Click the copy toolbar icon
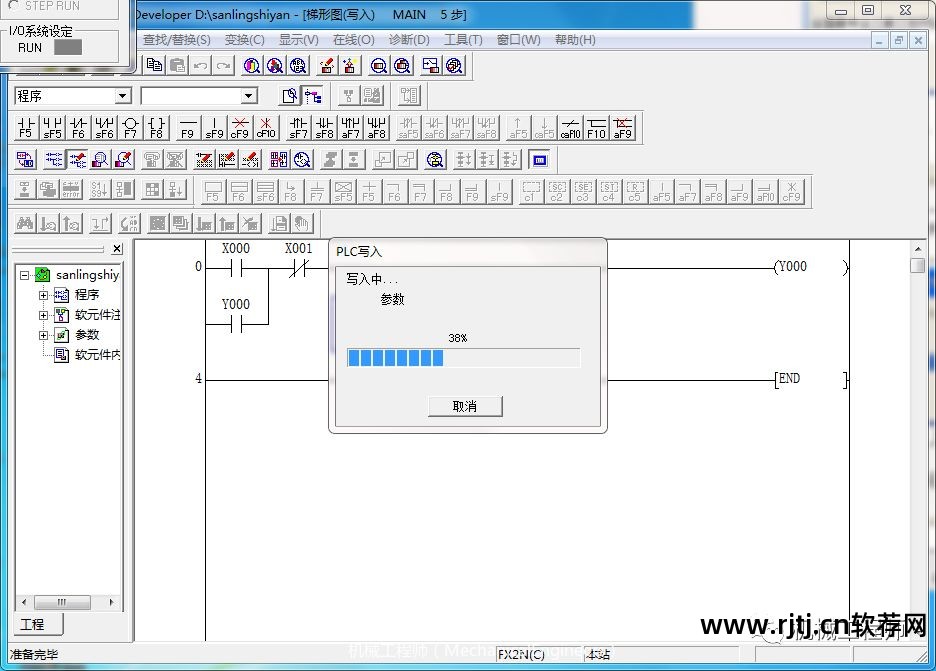This screenshot has height=671, width=936. (155, 65)
